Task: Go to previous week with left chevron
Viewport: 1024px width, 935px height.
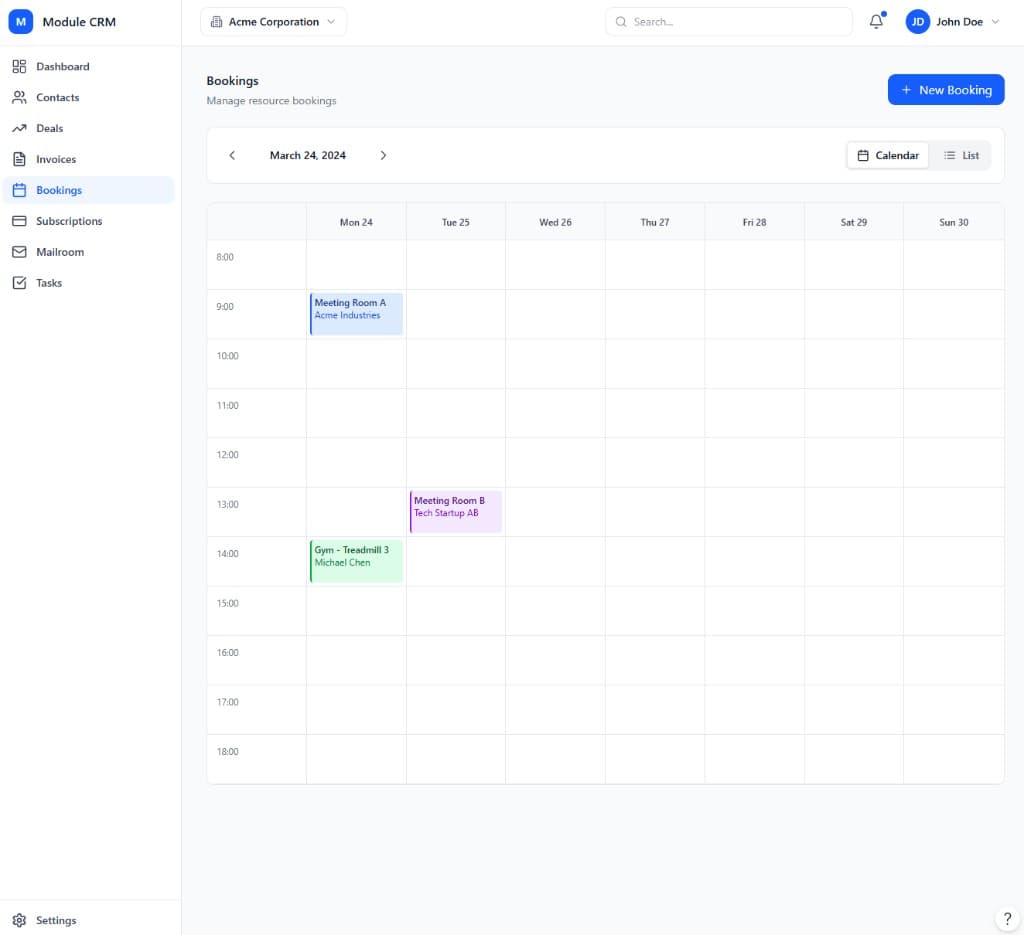Action: click(x=232, y=155)
